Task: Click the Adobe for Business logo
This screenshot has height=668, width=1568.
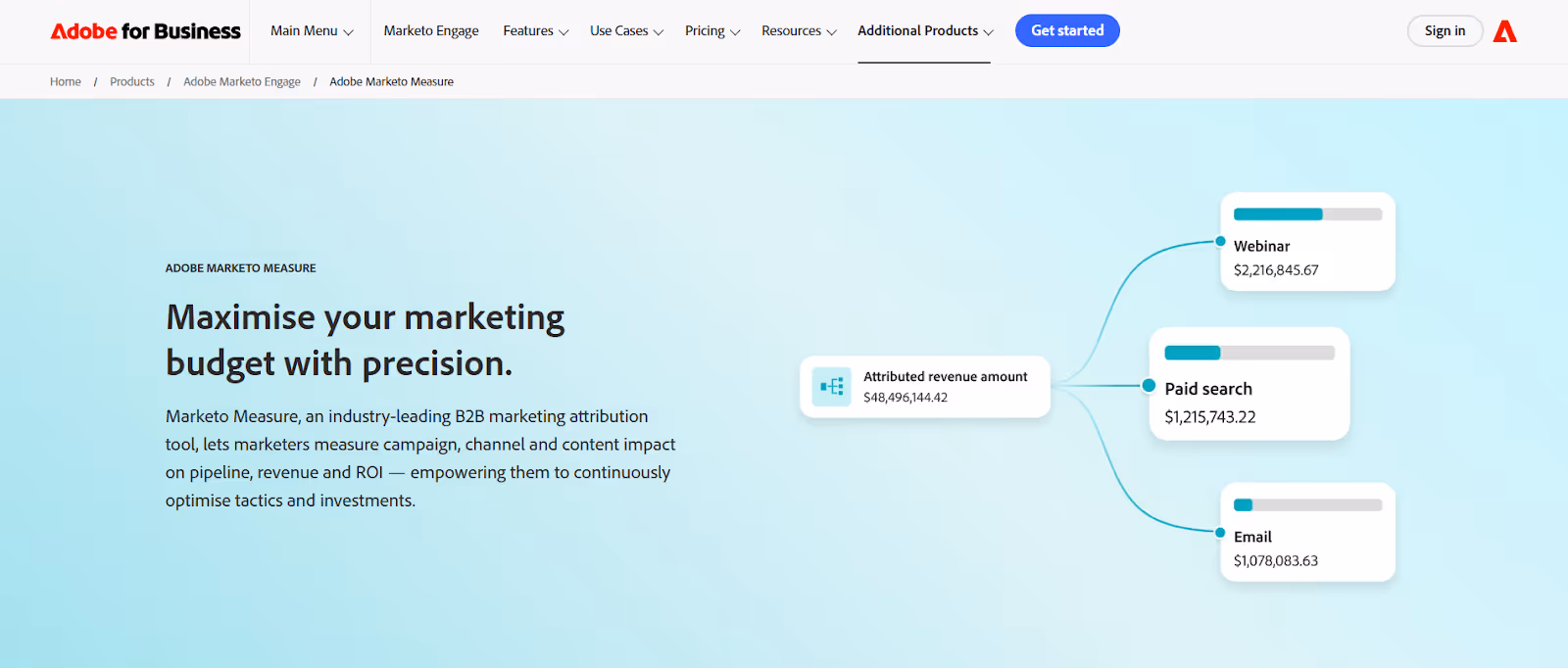Action: [x=145, y=31]
